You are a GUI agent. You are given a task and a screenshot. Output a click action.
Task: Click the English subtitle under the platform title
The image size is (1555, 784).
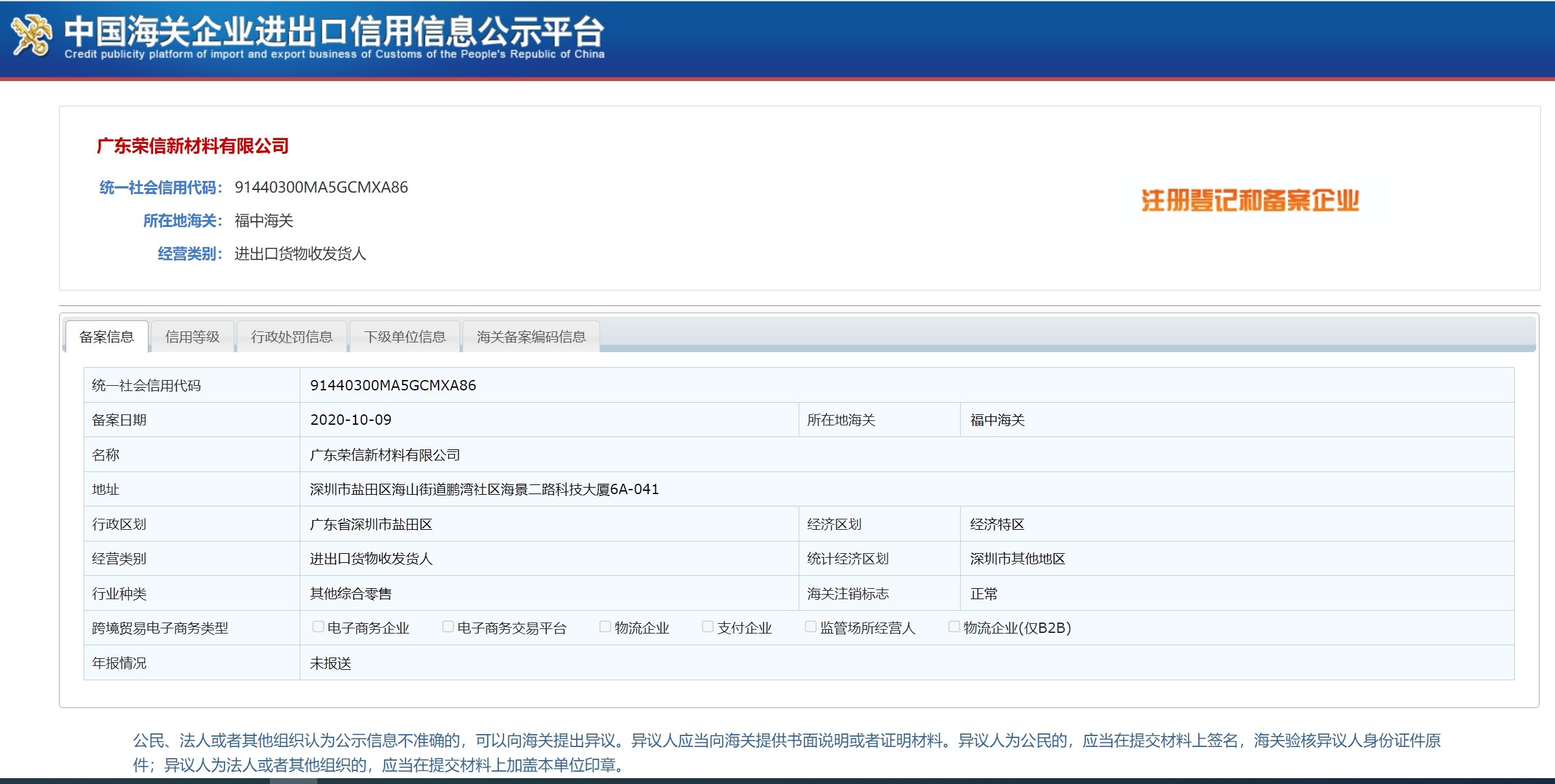point(334,54)
